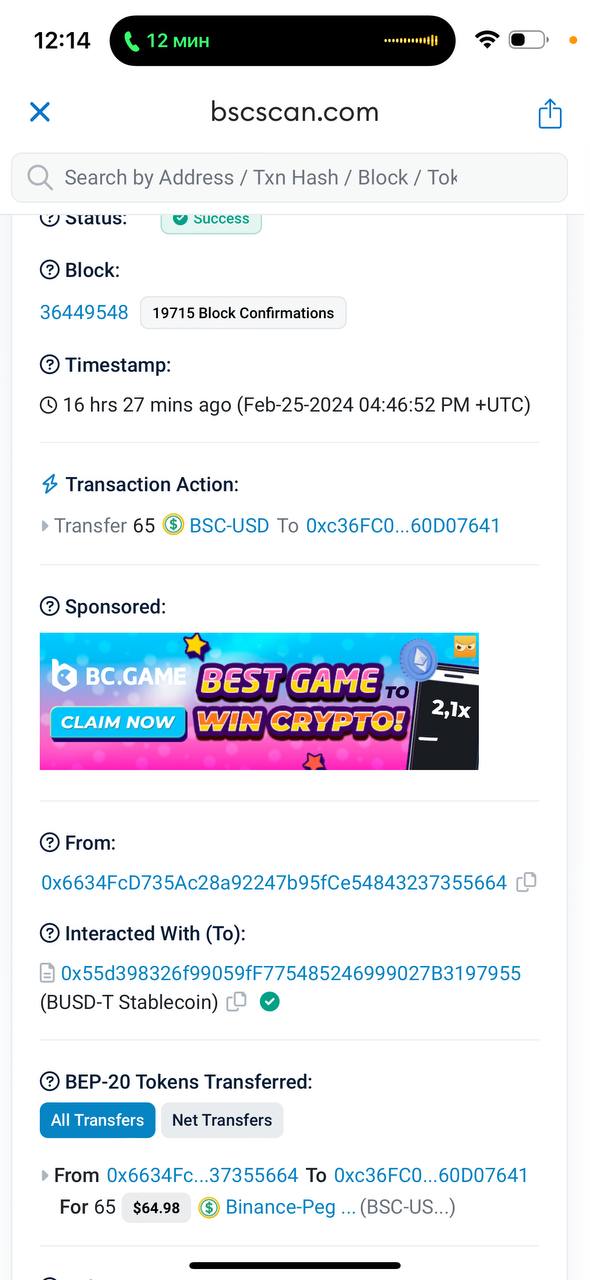Expand the token transfer From row arrow
Screen dimensions: 590x1280
point(45,1176)
